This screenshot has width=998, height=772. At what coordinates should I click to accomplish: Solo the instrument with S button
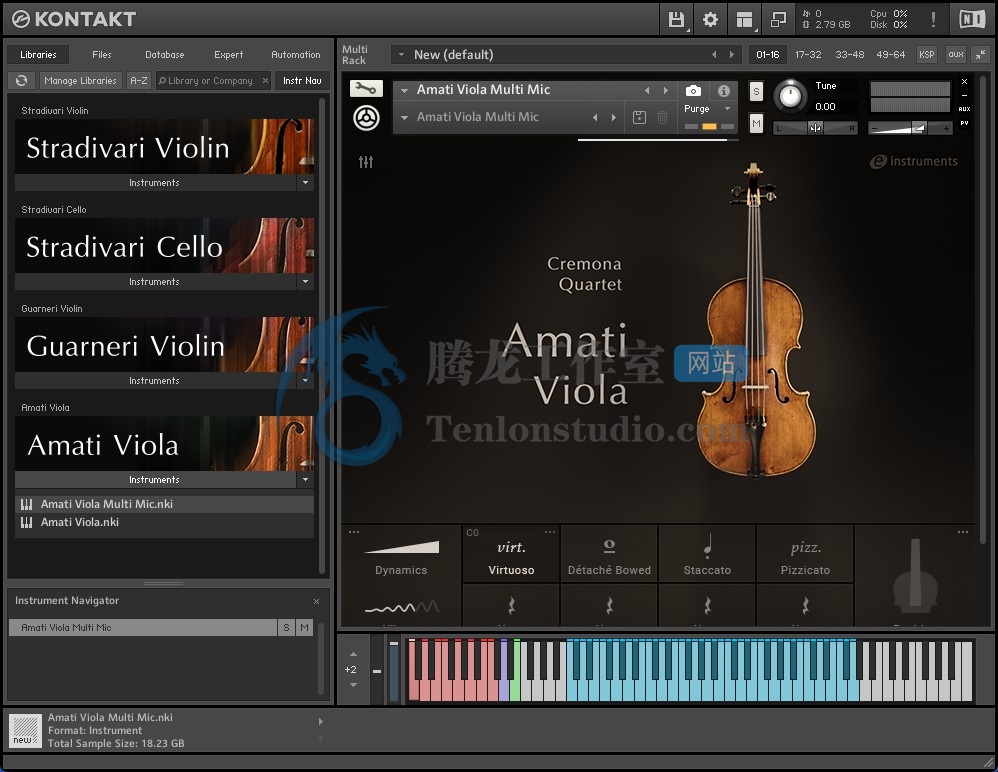(756, 92)
